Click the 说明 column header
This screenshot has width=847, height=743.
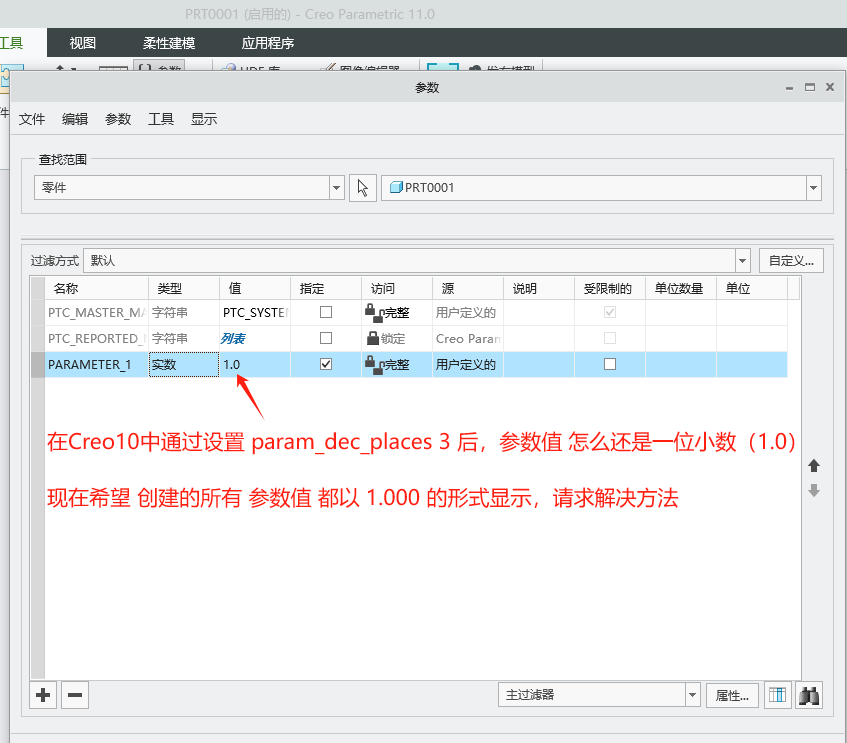539,289
